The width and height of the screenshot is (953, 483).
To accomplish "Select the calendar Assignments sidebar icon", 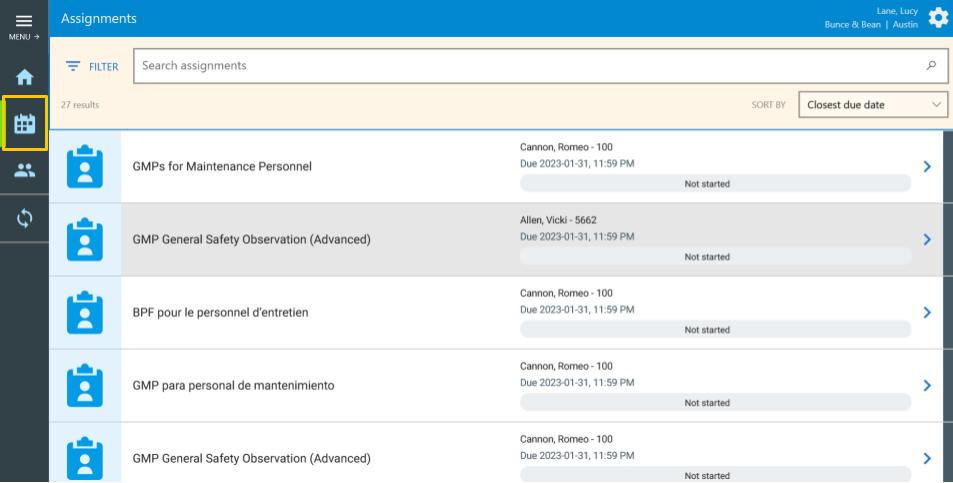I will point(24,124).
